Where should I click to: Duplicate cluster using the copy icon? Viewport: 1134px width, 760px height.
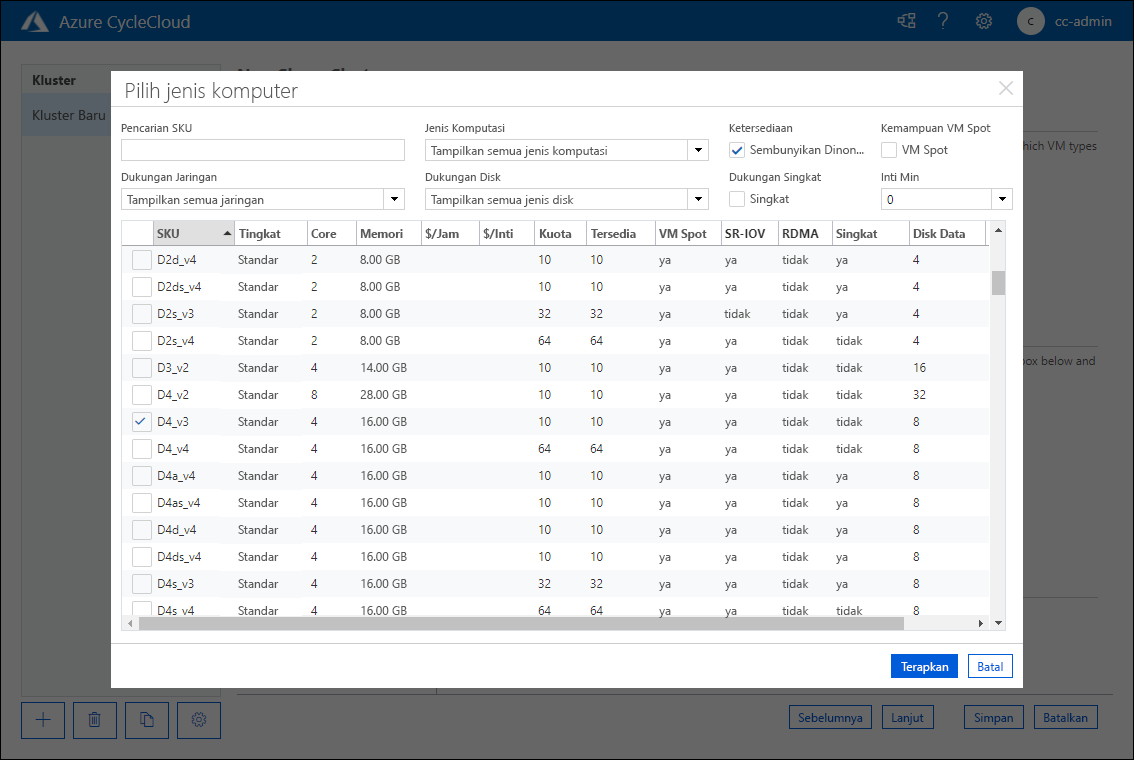[x=146, y=720]
